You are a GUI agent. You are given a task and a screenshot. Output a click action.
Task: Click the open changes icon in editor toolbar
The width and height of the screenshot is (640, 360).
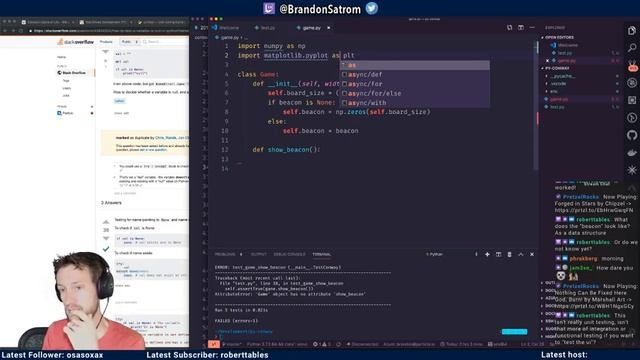(509, 27)
